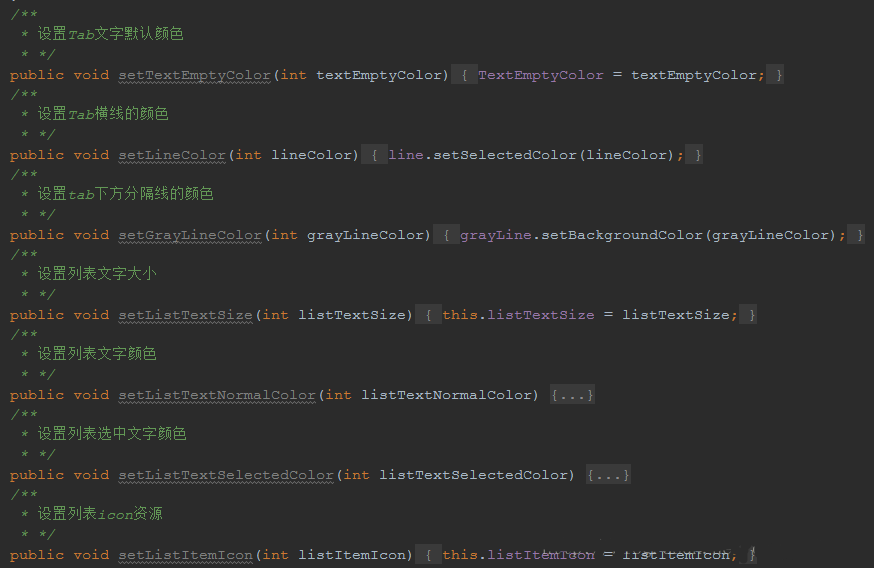The width and height of the screenshot is (874, 568).
Task: Click method name setListItemIcon
Action: (x=186, y=555)
